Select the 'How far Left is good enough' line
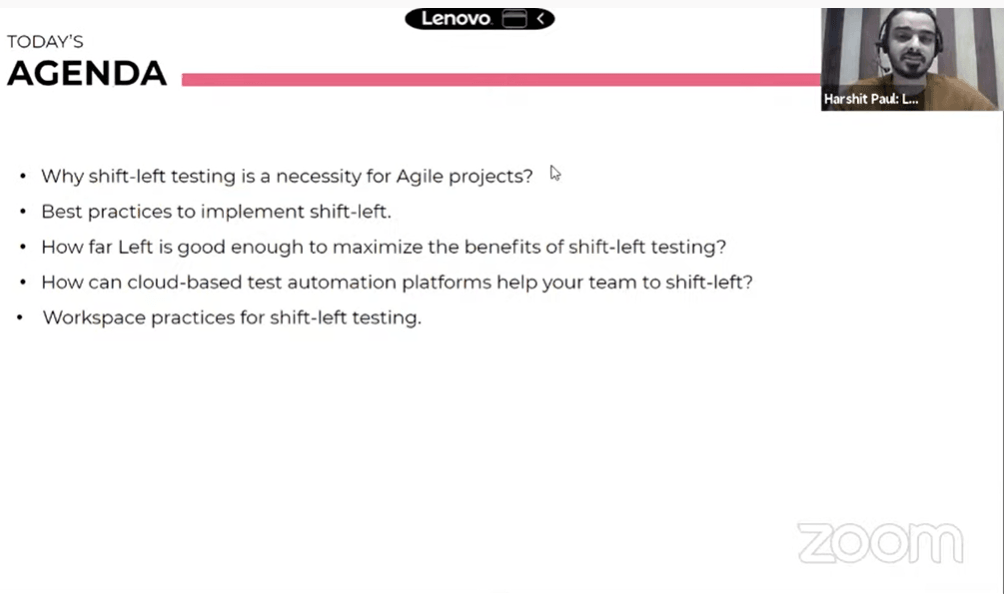The width and height of the screenshot is (1004, 594). (x=383, y=247)
